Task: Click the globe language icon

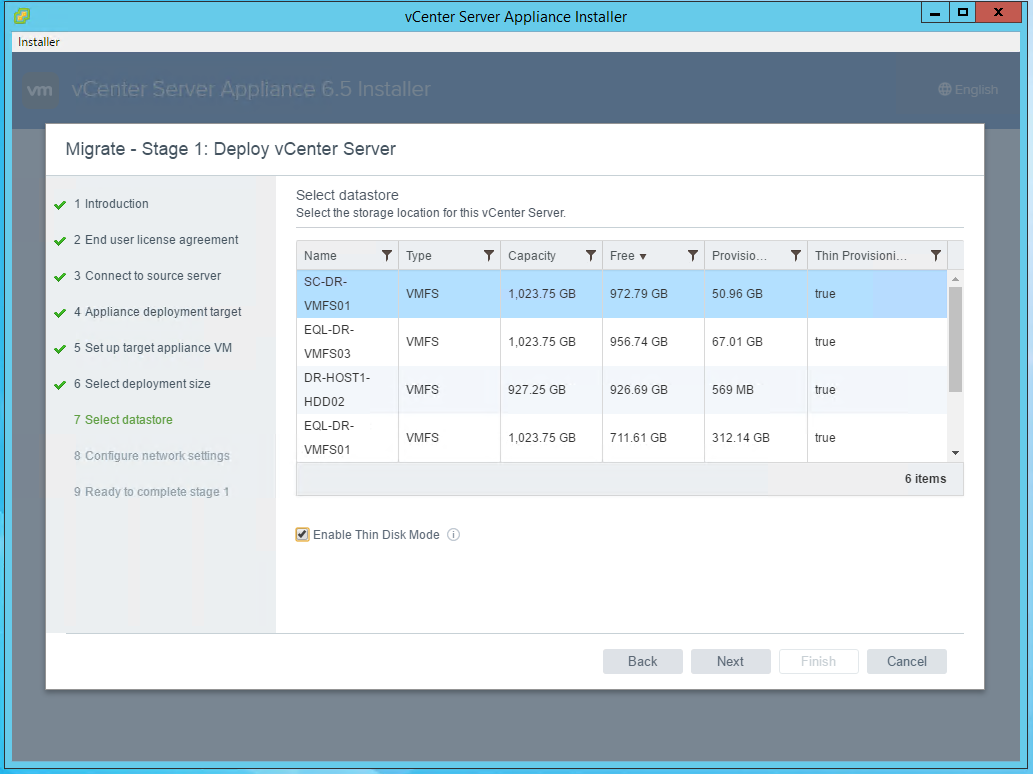Action: [945, 90]
